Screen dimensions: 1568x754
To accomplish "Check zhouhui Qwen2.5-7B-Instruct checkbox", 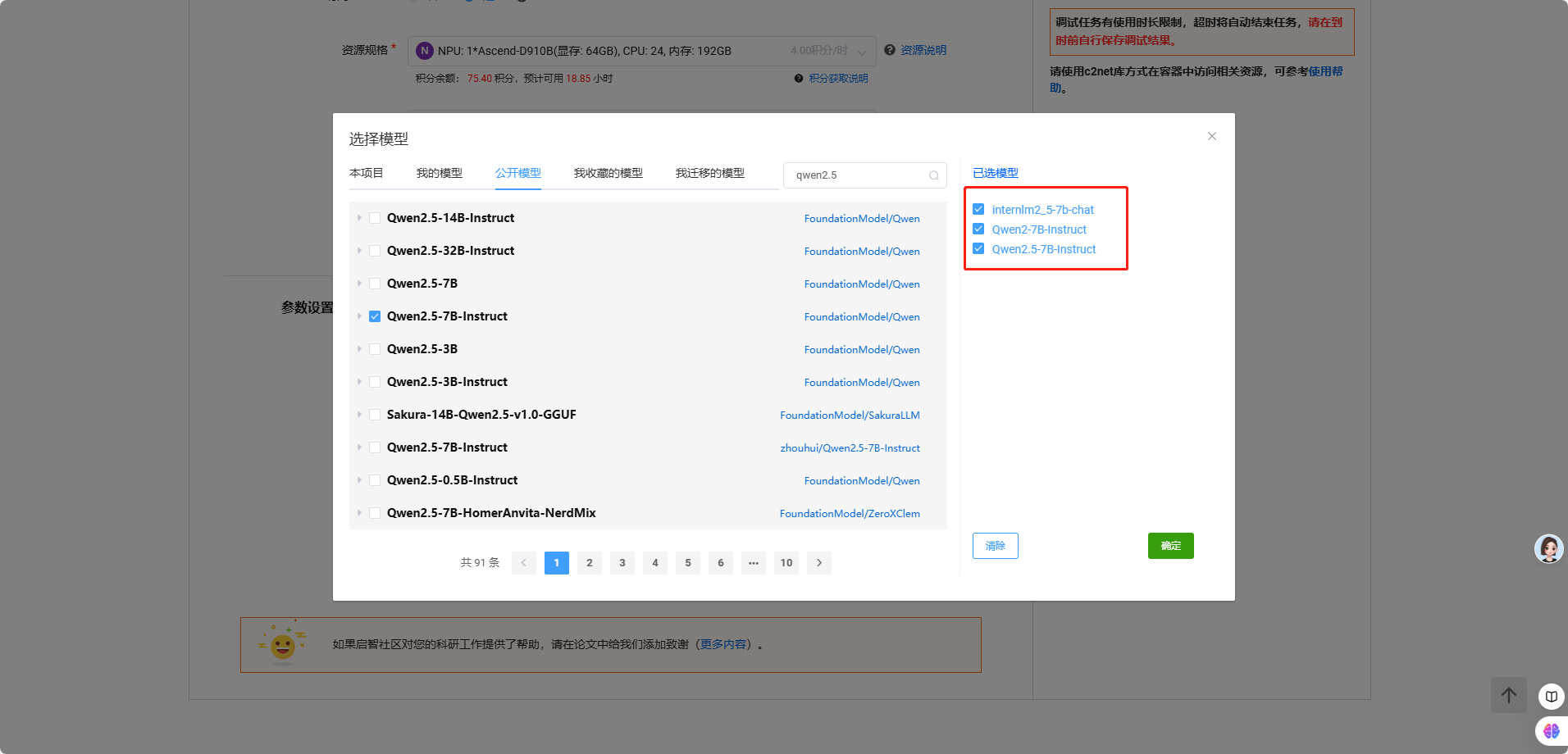I will click(375, 447).
